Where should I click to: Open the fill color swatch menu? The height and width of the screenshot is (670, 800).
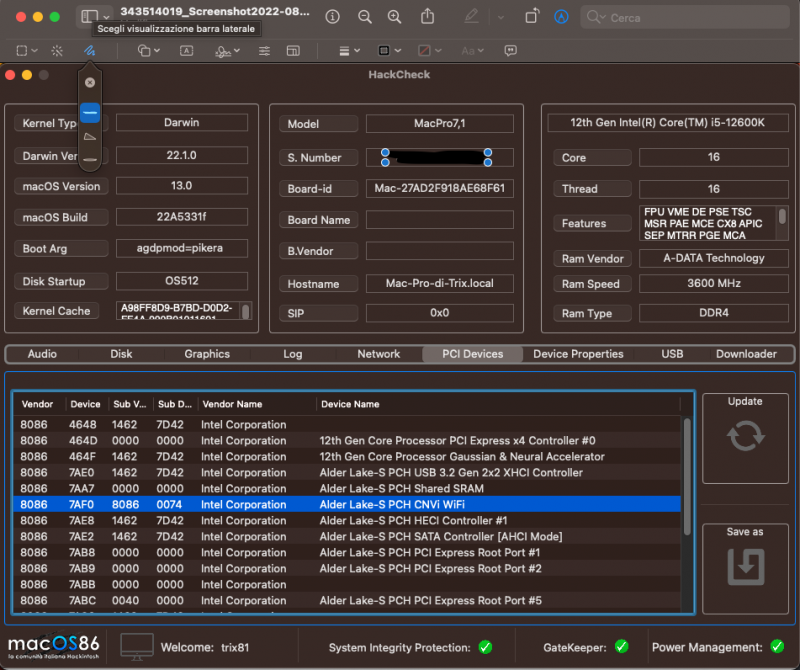428,50
